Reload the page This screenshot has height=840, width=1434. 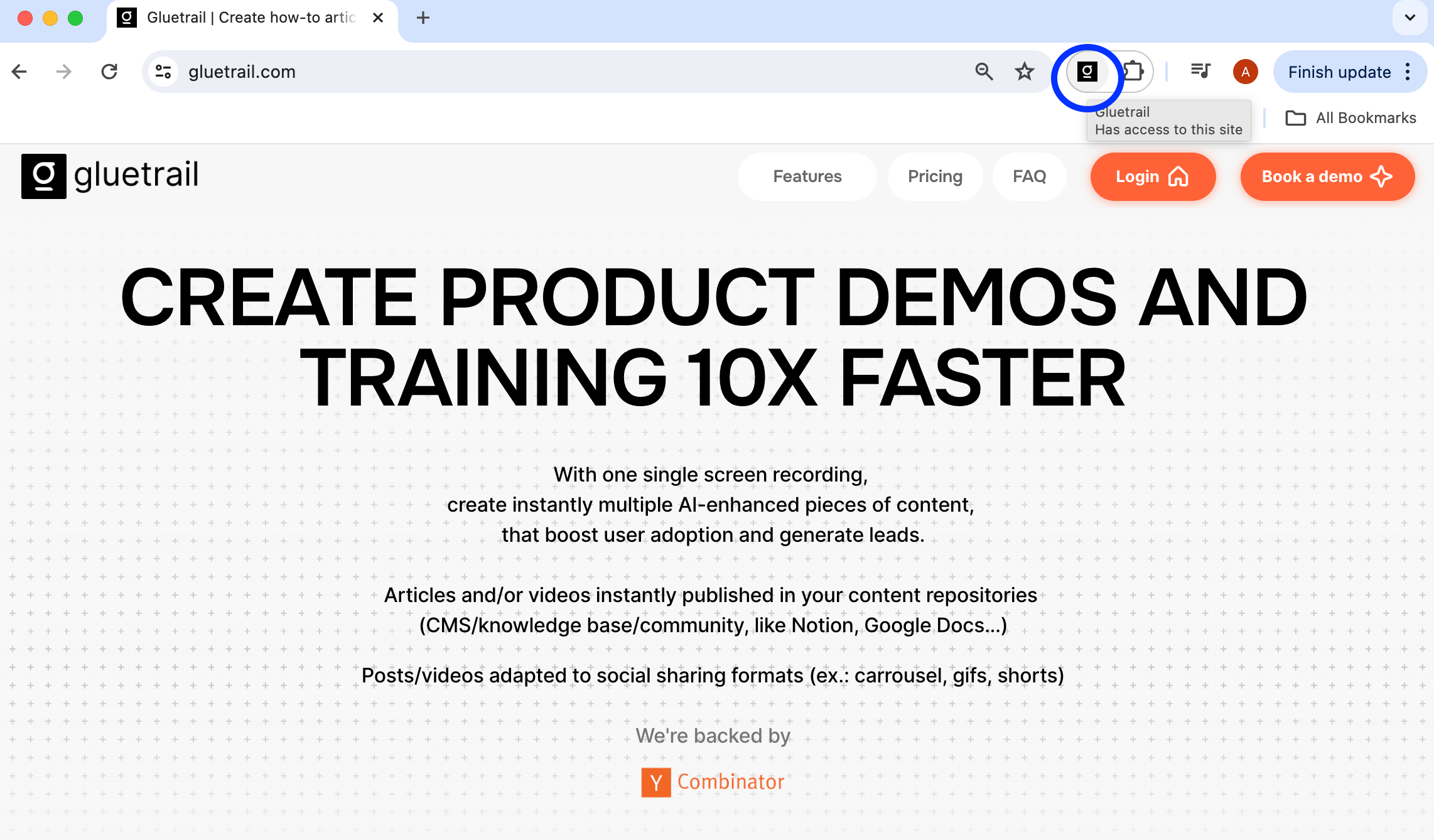coord(109,72)
